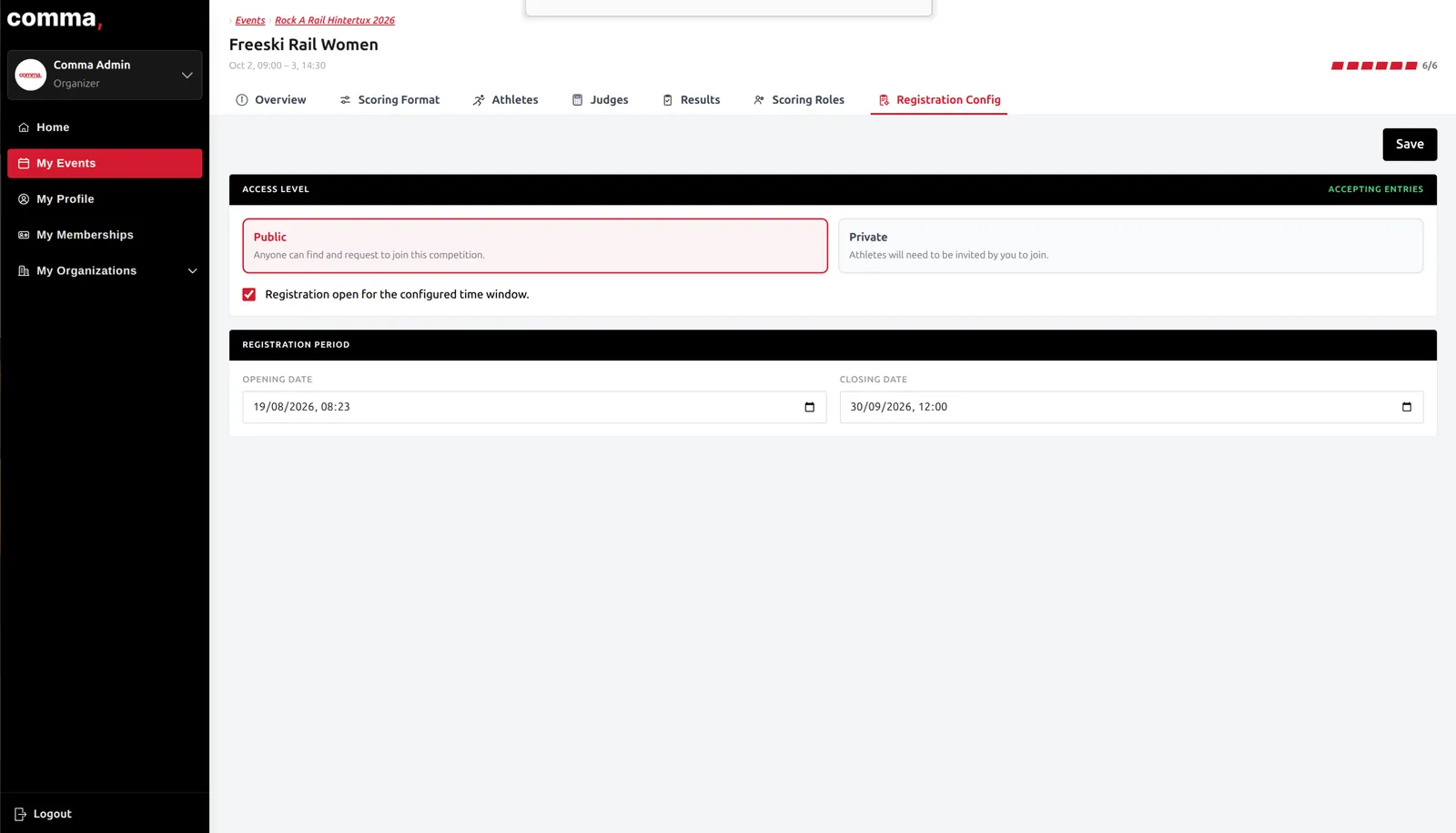Click the Accepting Entries status label

click(x=1376, y=189)
